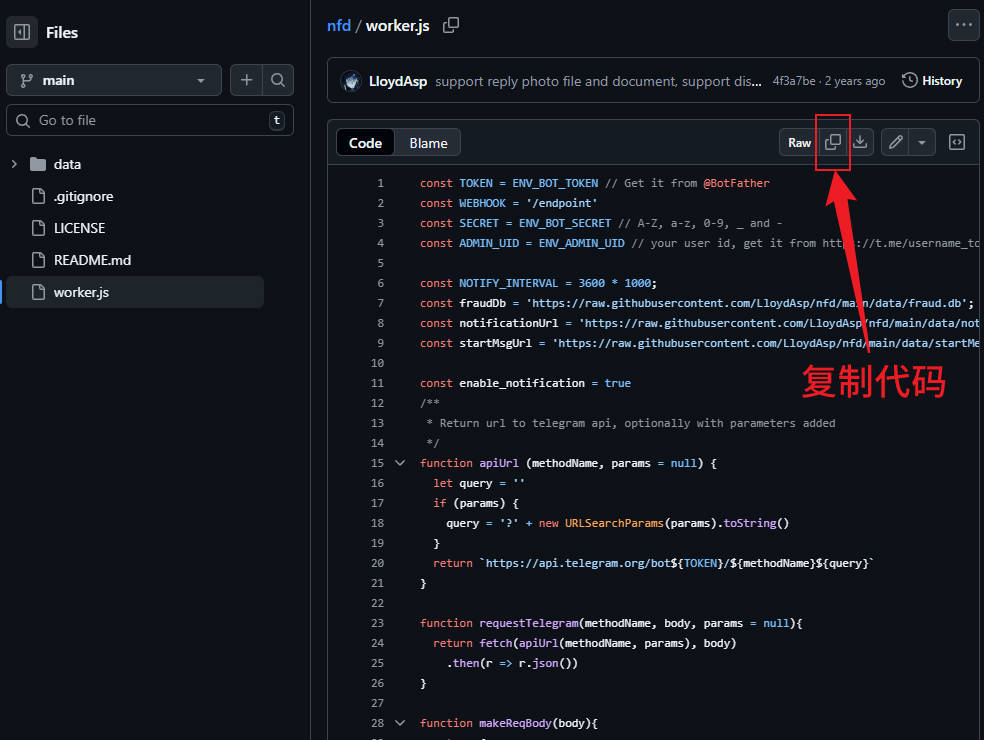Open the commit History link
984x740 pixels.
932,81
